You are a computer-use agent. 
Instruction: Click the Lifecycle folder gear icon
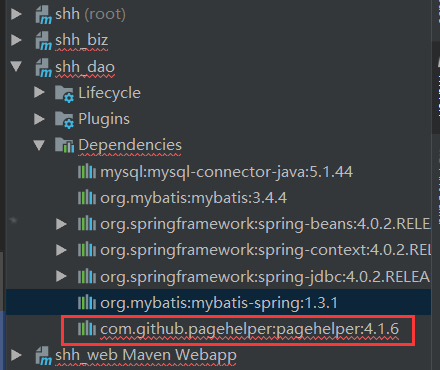click(64, 94)
